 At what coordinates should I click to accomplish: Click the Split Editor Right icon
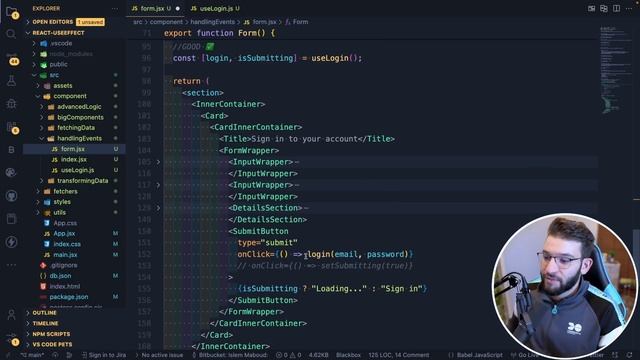coord(616,8)
